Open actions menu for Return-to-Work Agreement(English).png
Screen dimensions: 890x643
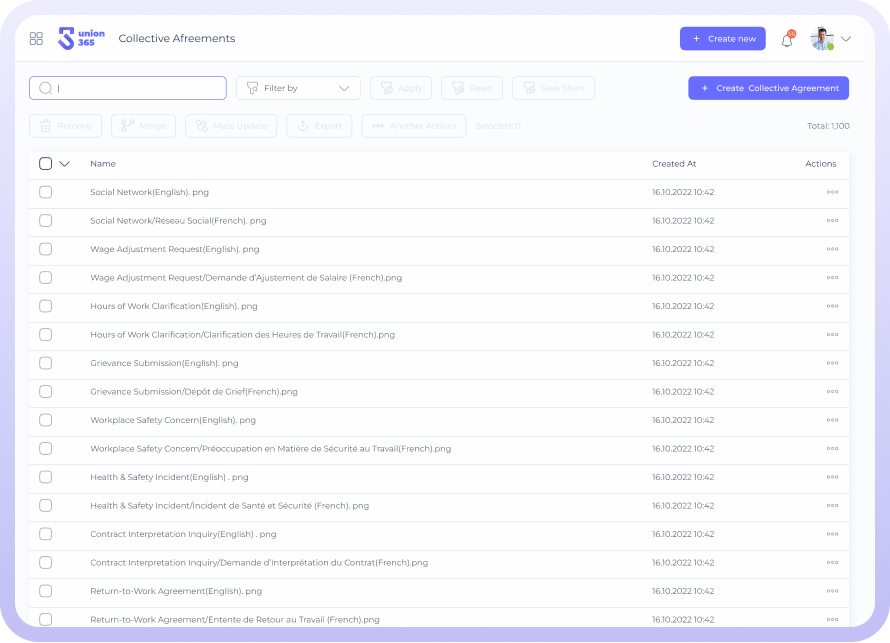pyautogui.click(x=832, y=591)
